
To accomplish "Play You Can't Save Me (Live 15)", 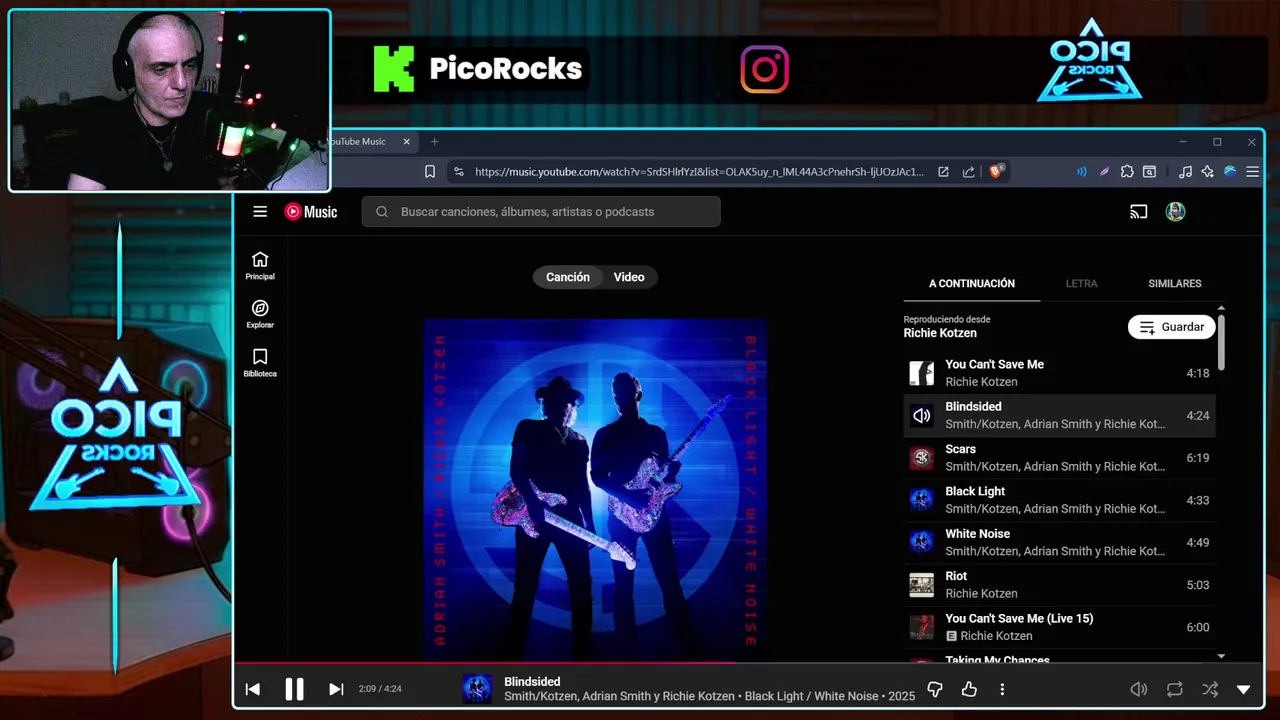I will click(x=1059, y=627).
